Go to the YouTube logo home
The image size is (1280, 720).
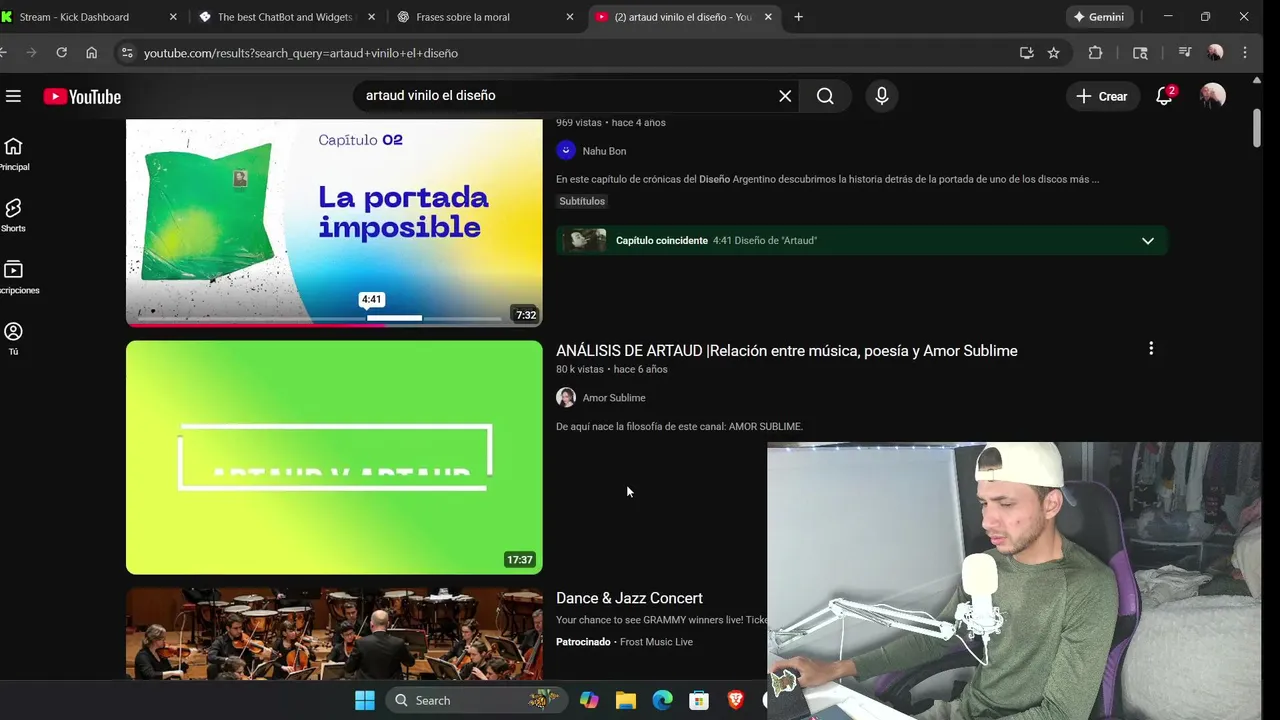tap(82, 96)
